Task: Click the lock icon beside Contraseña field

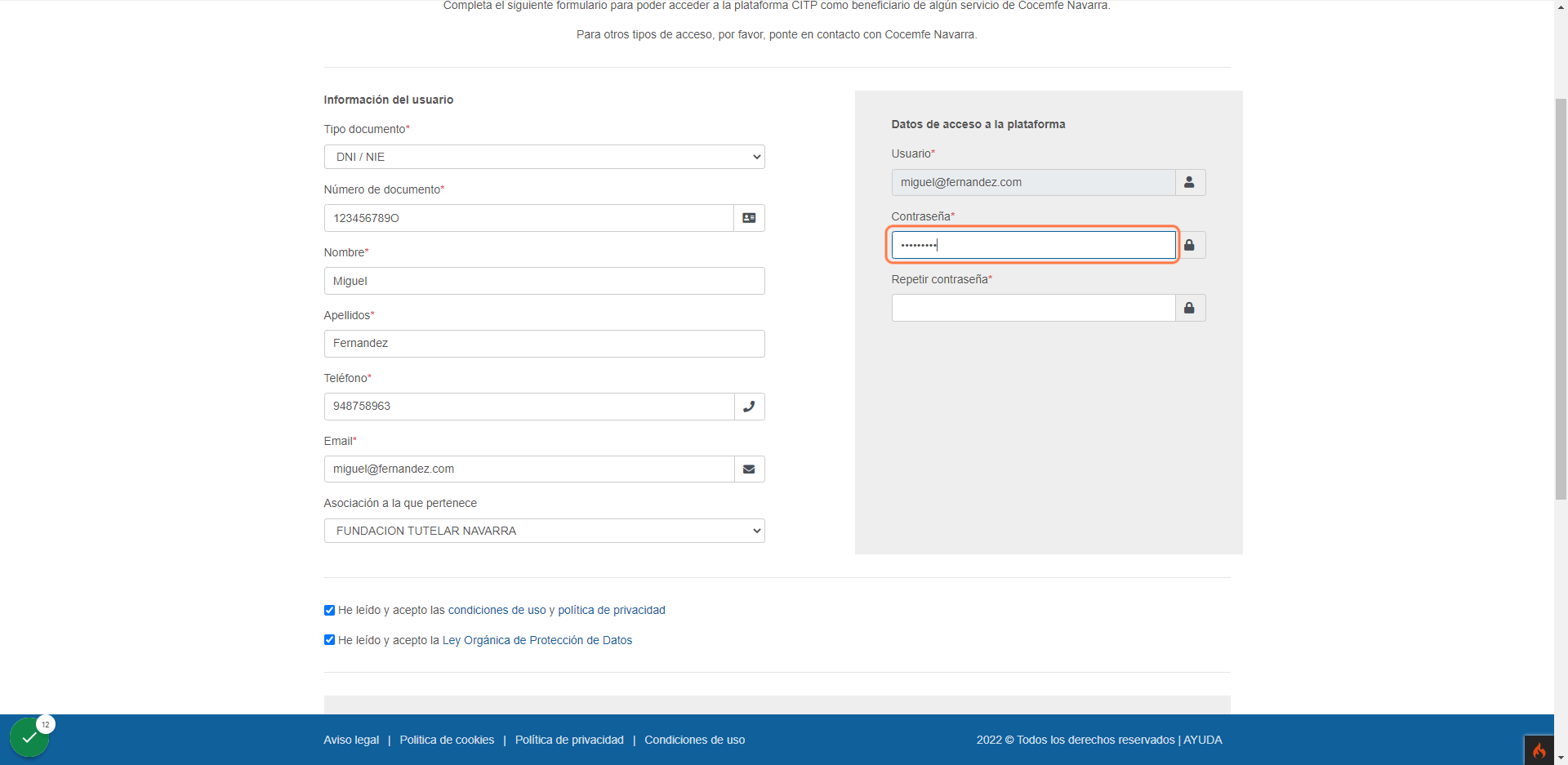Action: pos(1190,245)
